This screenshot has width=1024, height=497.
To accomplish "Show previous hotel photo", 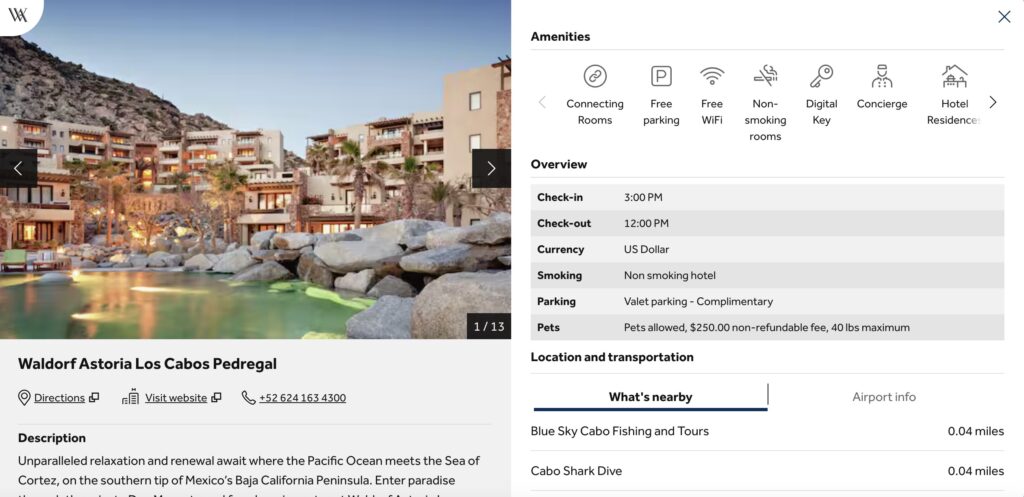I will (x=18, y=169).
